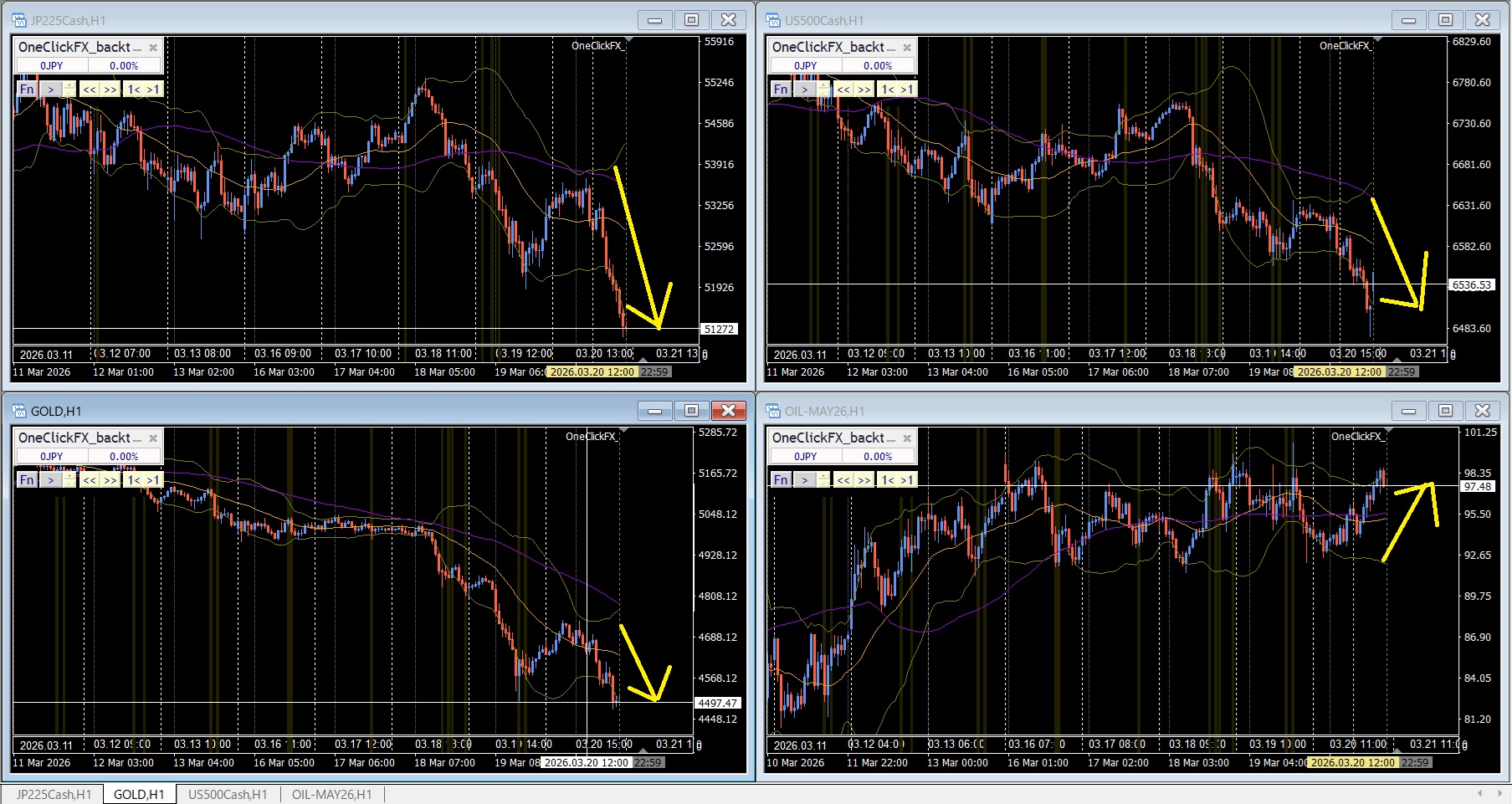Adjust the speed stepper on JP225Cash chart
This screenshot has width=1512, height=804.
coord(69,90)
